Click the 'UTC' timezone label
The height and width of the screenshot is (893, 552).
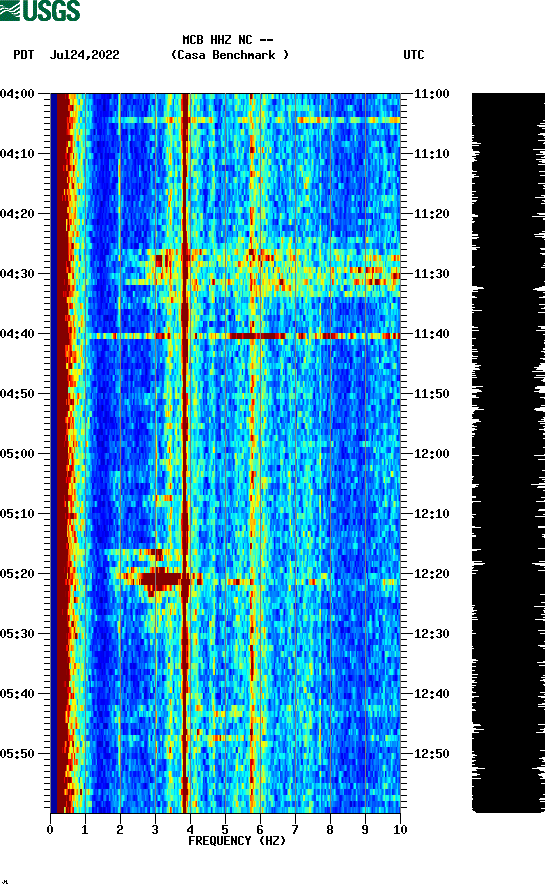(x=414, y=55)
